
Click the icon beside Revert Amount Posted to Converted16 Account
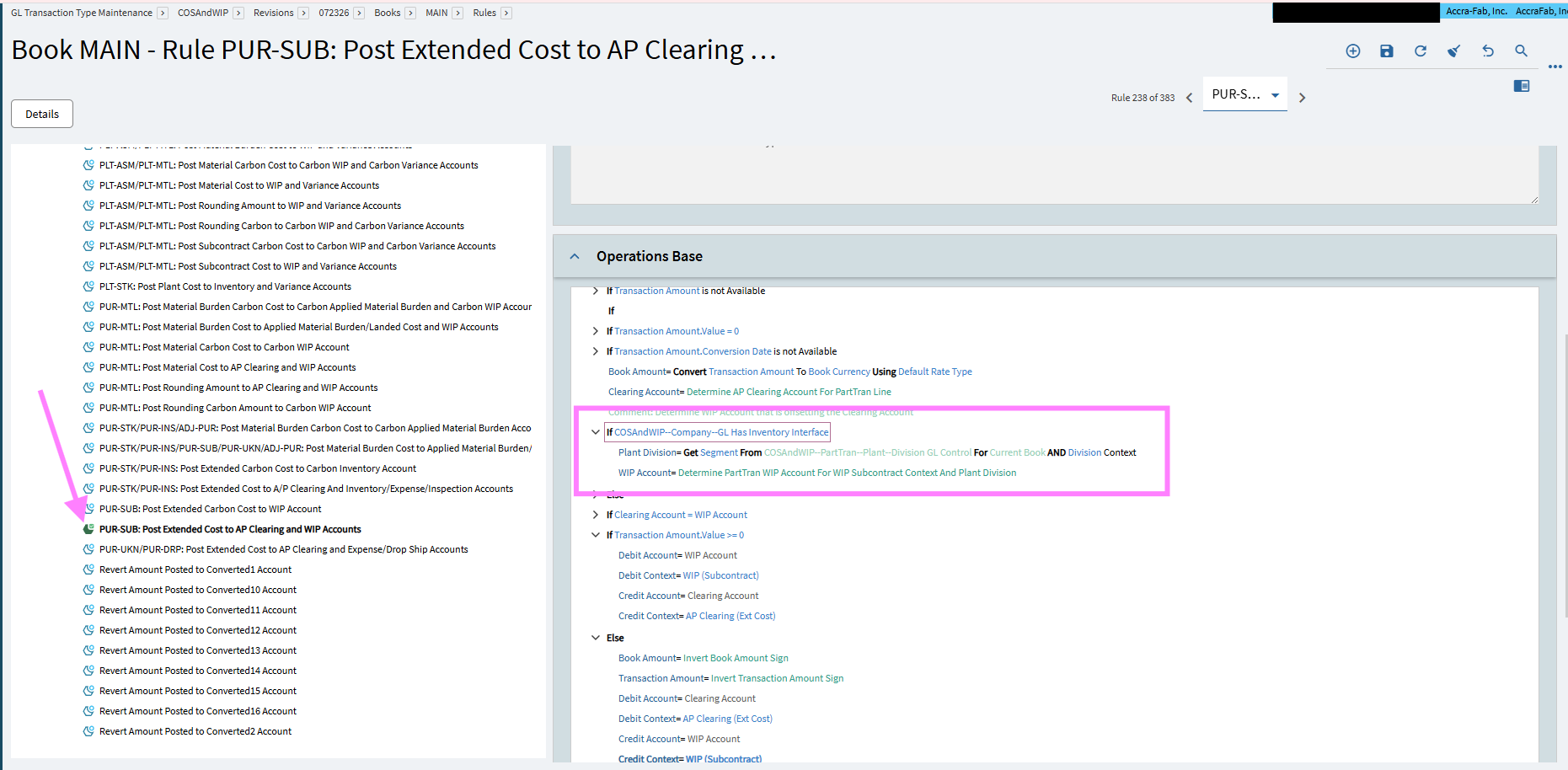88,711
